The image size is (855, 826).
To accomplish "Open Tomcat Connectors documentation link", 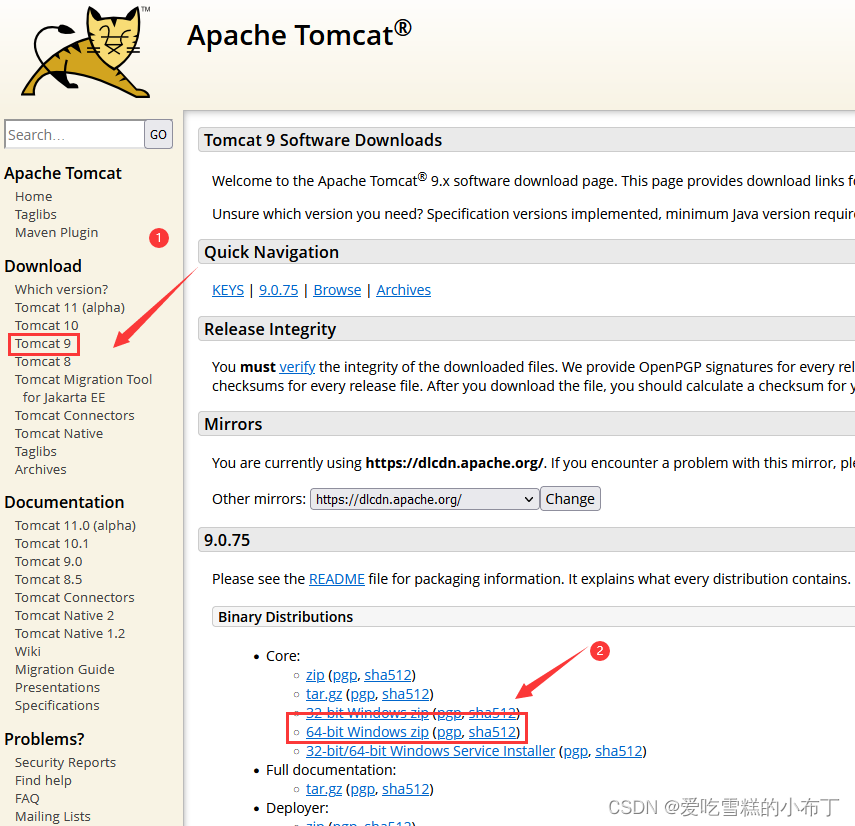I will tap(75, 597).
